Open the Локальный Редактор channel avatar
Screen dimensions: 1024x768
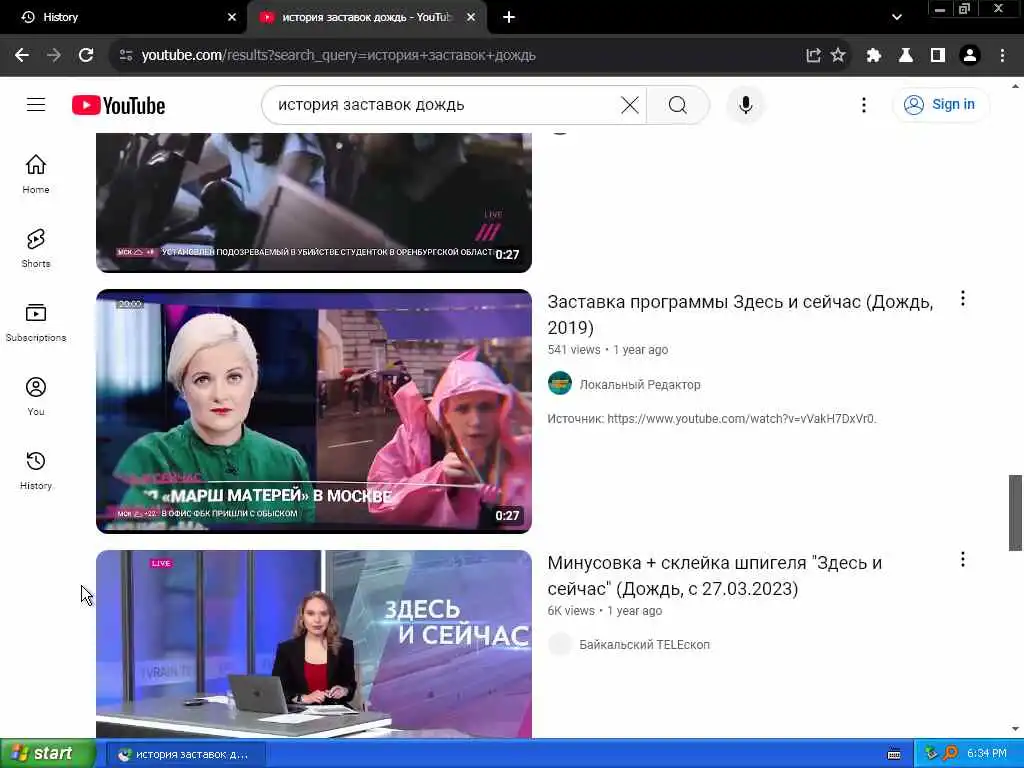(x=560, y=383)
